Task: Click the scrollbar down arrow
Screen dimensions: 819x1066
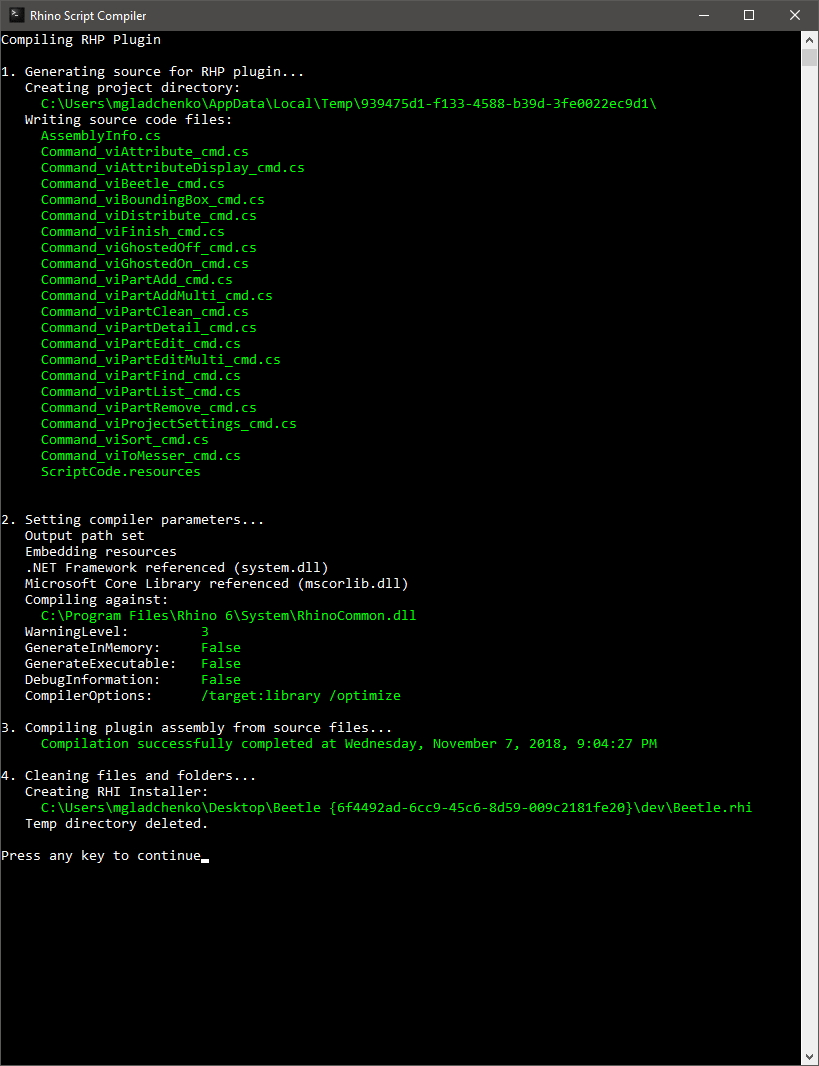Action: tap(809, 1057)
